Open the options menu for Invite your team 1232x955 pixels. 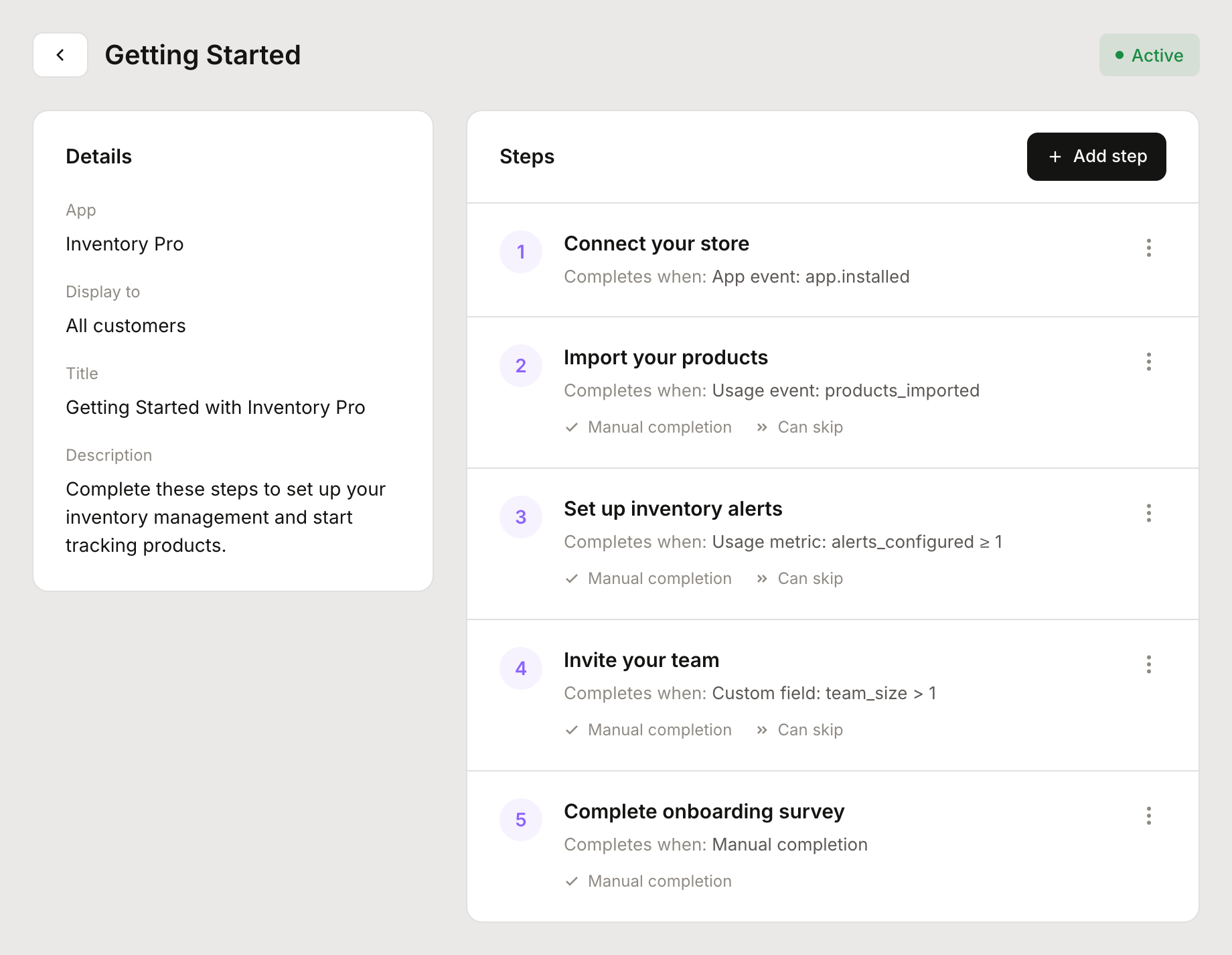[1148, 664]
